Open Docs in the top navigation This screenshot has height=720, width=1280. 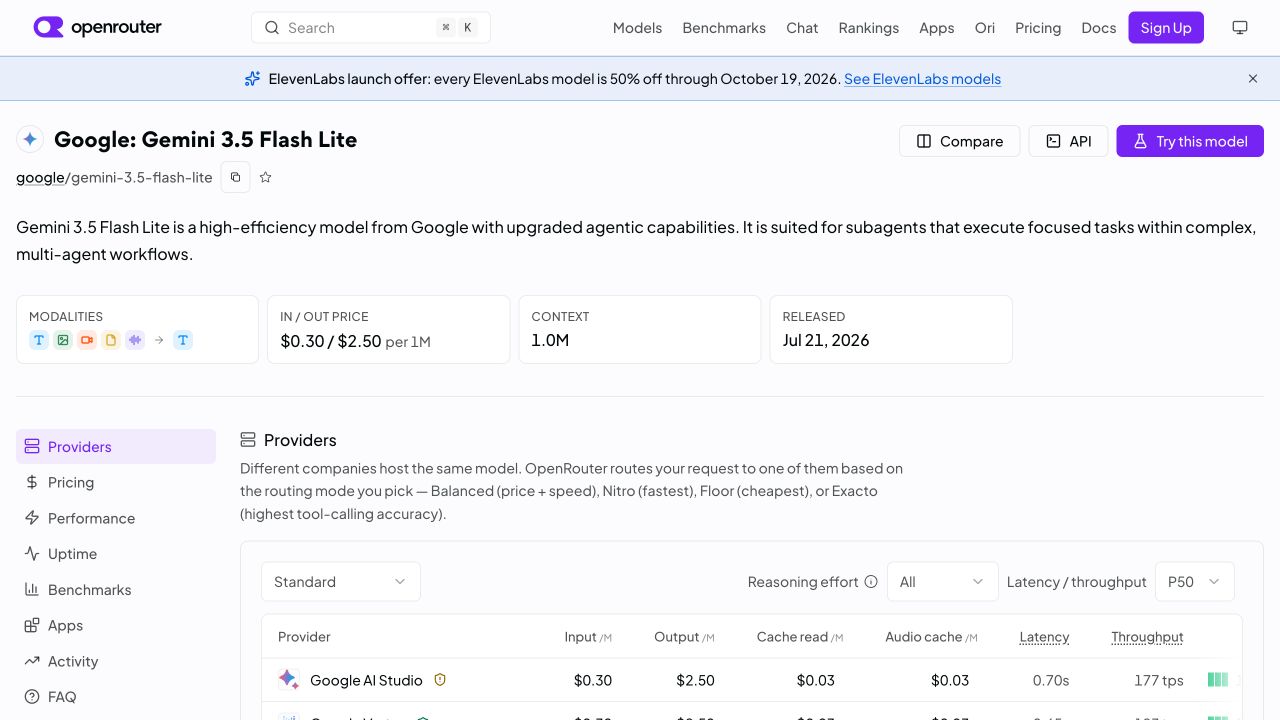pos(1099,28)
